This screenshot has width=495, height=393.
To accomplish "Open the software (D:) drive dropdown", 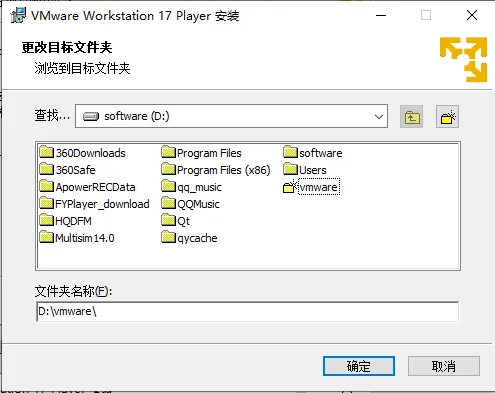I will click(231, 116).
